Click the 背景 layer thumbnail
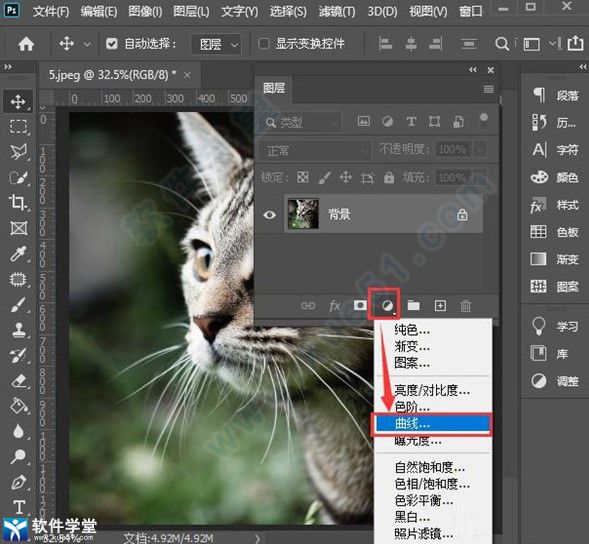 tap(303, 214)
